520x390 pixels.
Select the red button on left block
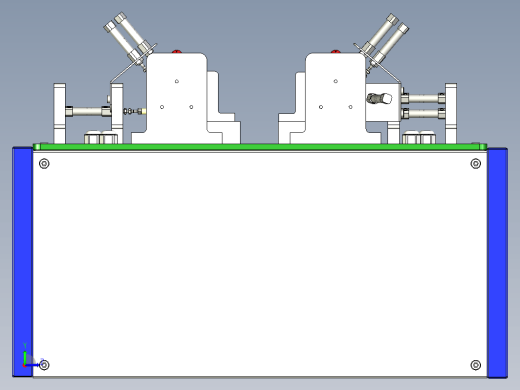[177, 52]
